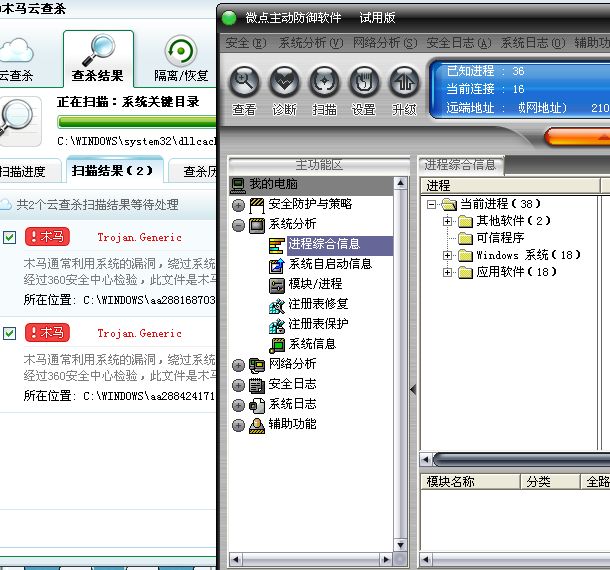
Task: Click the 已知进程 : 36 status line
Action: 485,71
